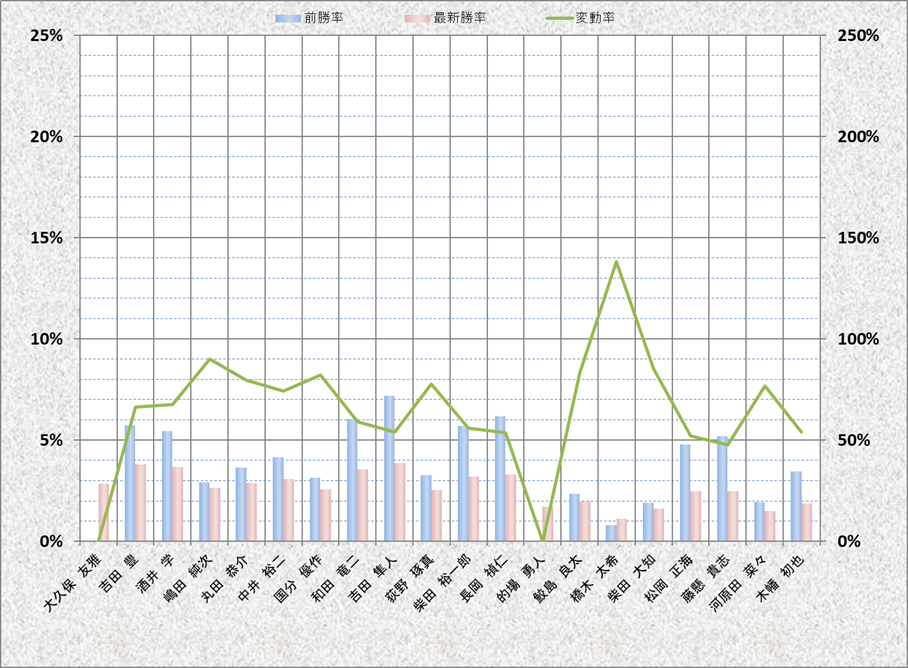Click the green line peak above 橋木 太希
Image resolution: width=908 pixels, height=668 pixels.
pyautogui.click(x=616, y=262)
